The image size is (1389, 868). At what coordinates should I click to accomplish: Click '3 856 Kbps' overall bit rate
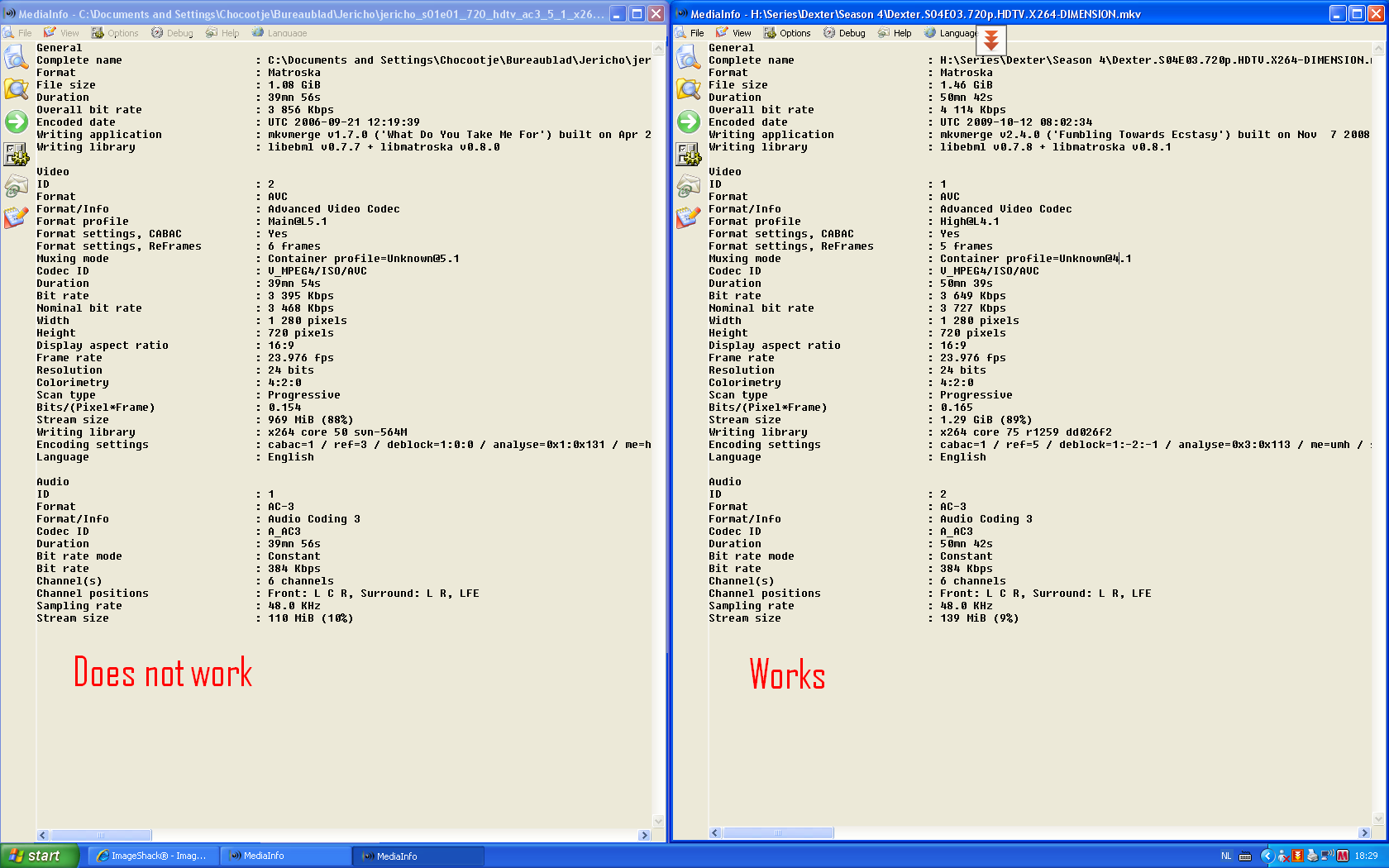click(301, 110)
